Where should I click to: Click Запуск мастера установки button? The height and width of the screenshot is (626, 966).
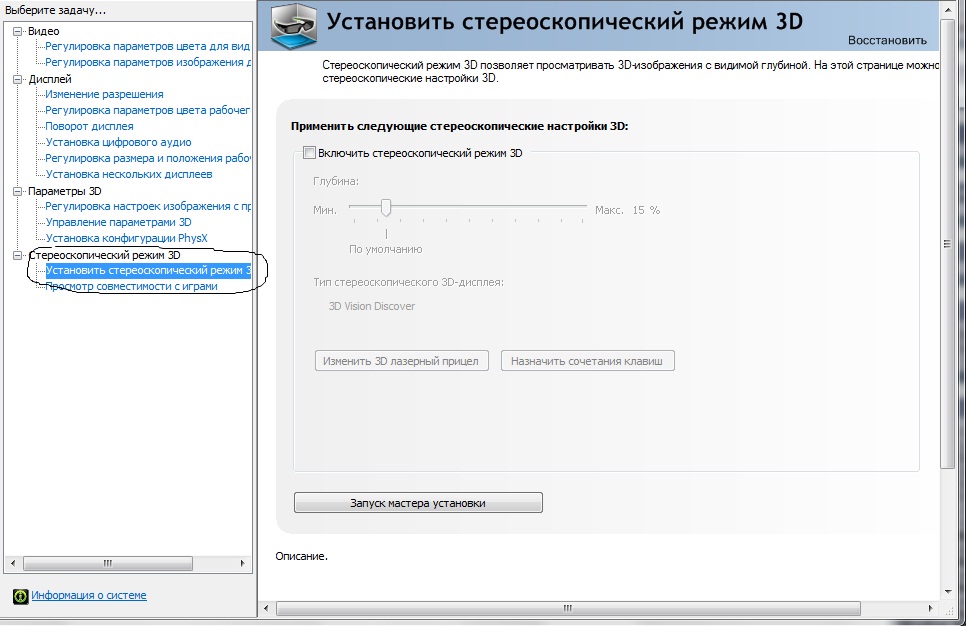[x=418, y=503]
